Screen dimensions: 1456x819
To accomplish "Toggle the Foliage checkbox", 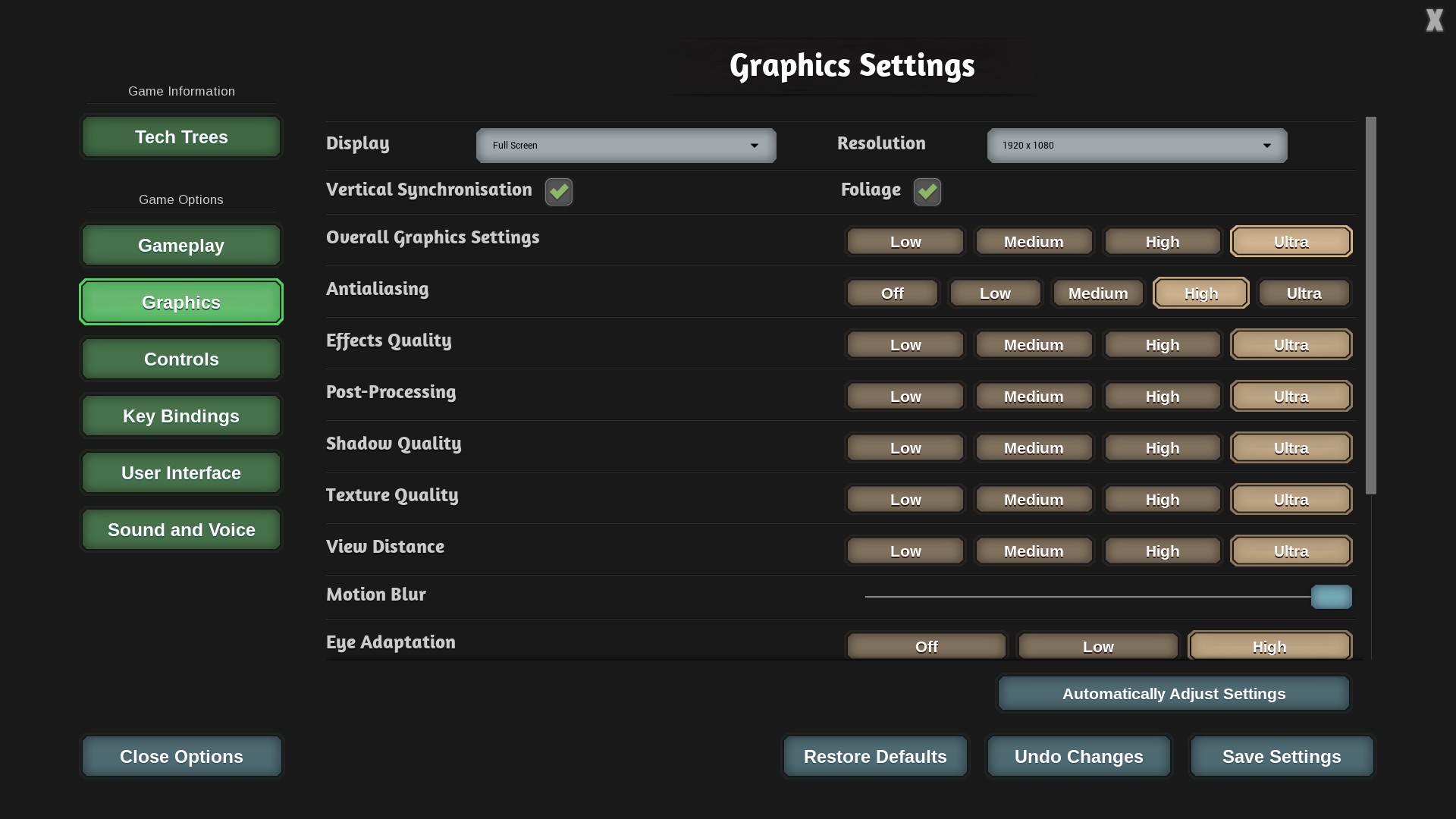I will [x=927, y=192].
